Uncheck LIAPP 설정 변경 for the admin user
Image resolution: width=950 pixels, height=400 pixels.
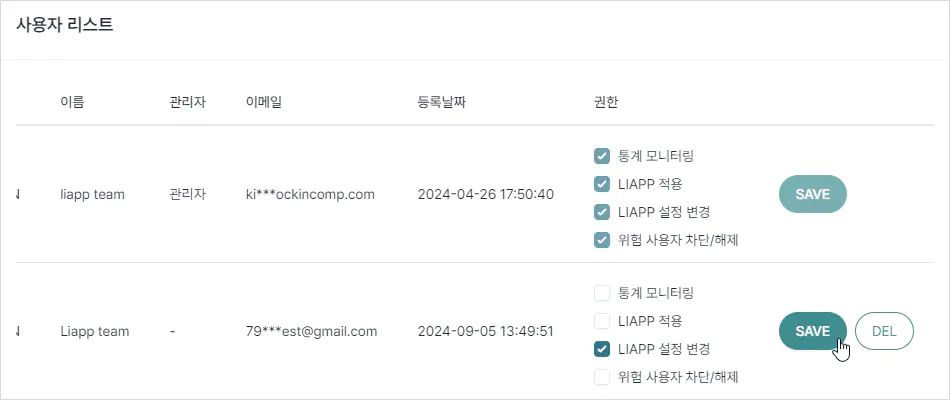pos(602,212)
